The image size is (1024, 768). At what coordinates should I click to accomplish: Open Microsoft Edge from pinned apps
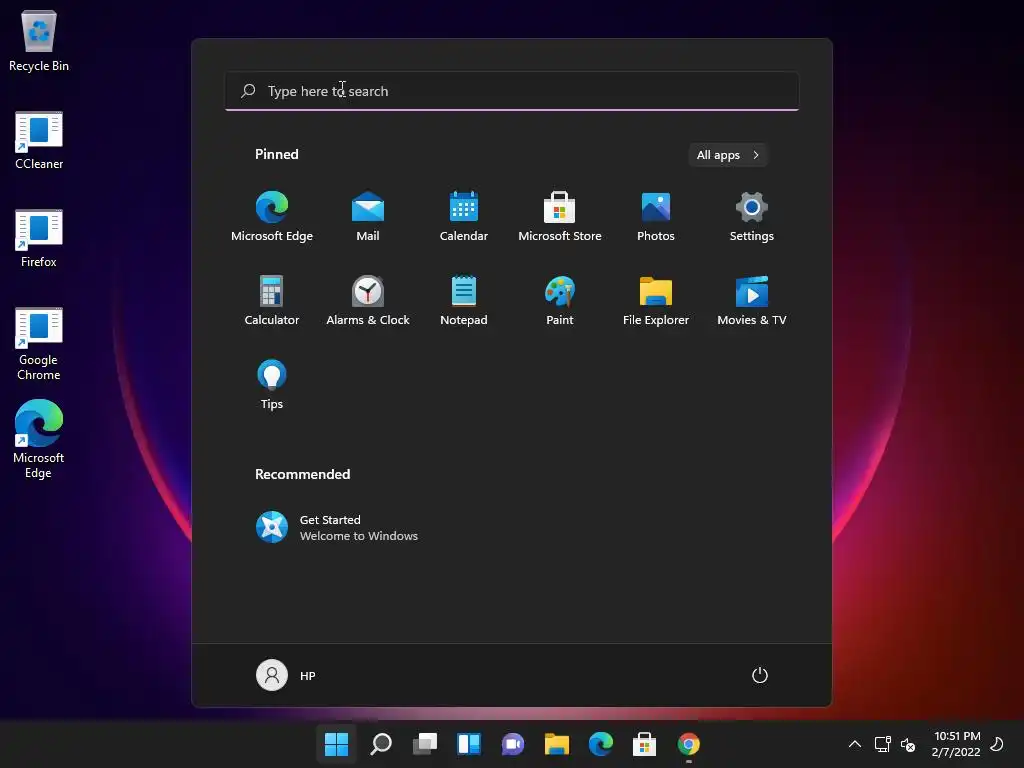pyautogui.click(x=272, y=216)
